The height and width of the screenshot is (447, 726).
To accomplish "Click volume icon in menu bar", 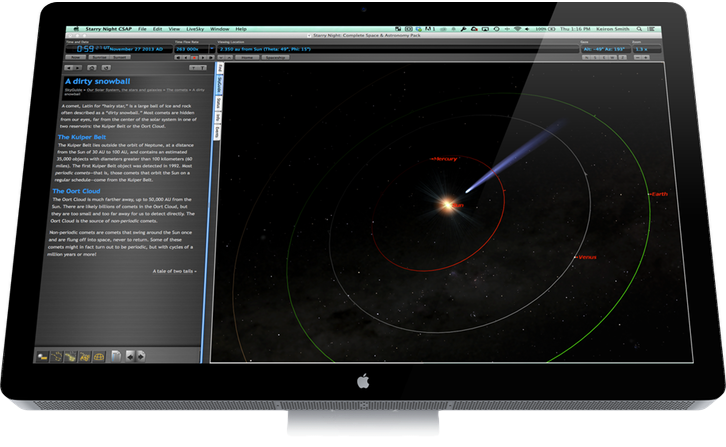I will [527, 29].
